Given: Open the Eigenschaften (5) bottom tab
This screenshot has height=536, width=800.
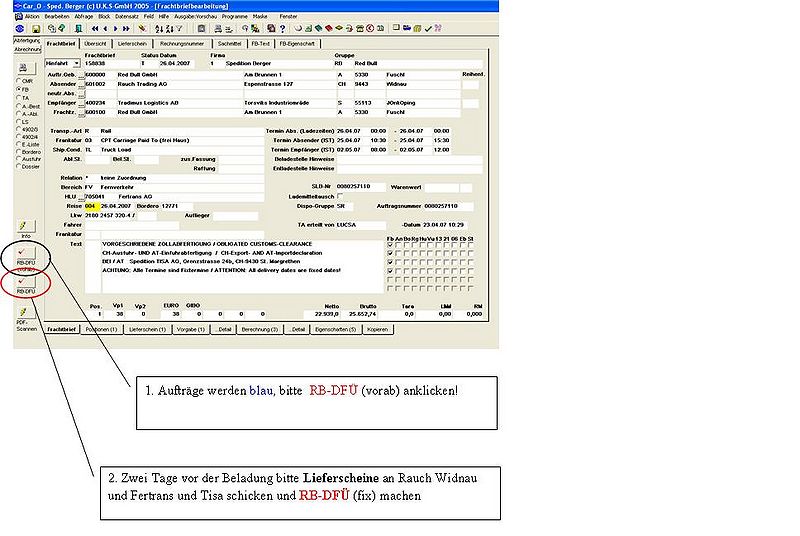Looking at the screenshot, I should click(x=335, y=329).
